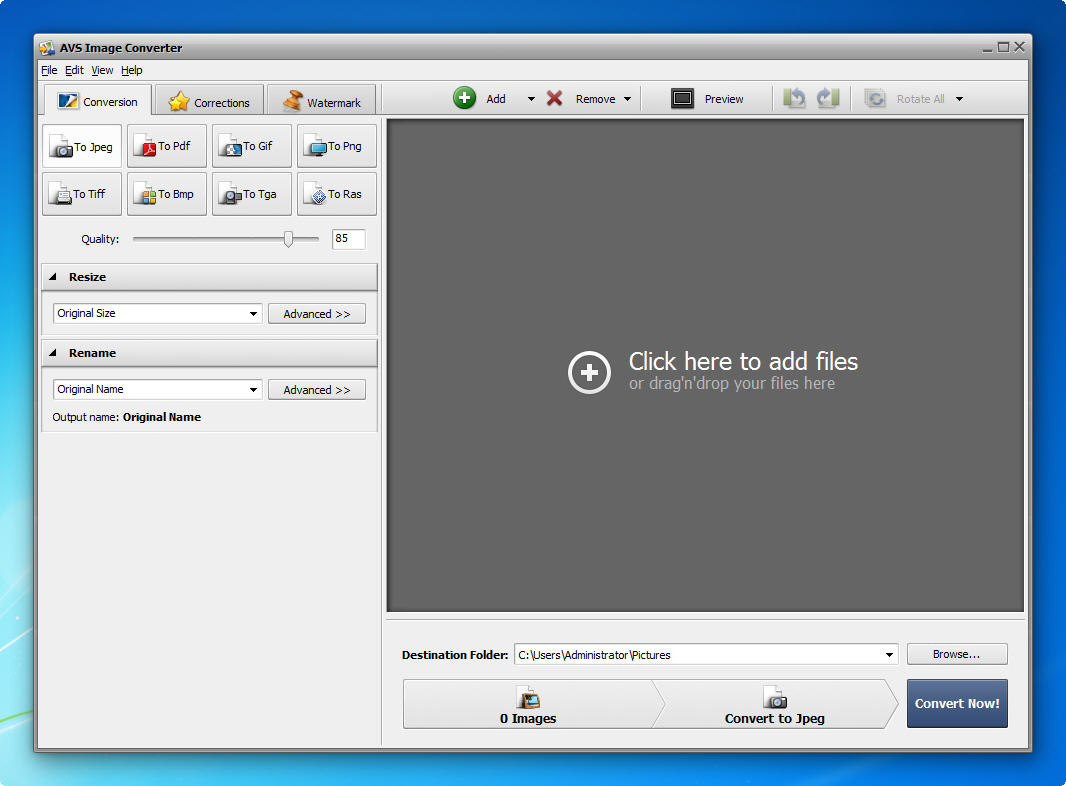1066x786 pixels.
Task: Click the 0 Images step indicator
Action: pos(528,704)
